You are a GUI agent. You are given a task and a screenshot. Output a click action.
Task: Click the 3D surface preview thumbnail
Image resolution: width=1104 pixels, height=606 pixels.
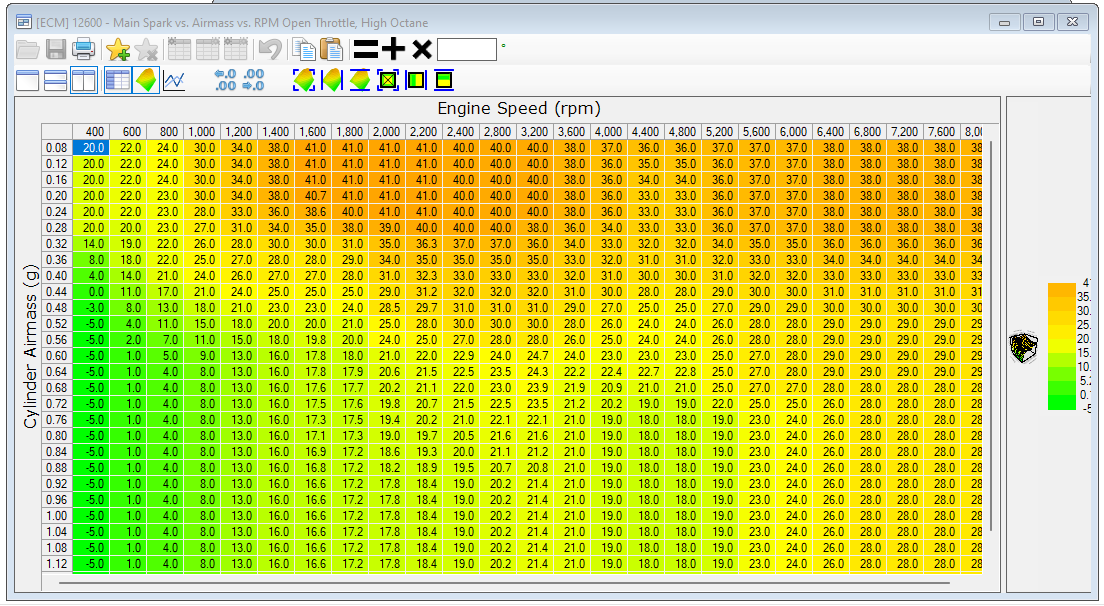[1022, 346]
